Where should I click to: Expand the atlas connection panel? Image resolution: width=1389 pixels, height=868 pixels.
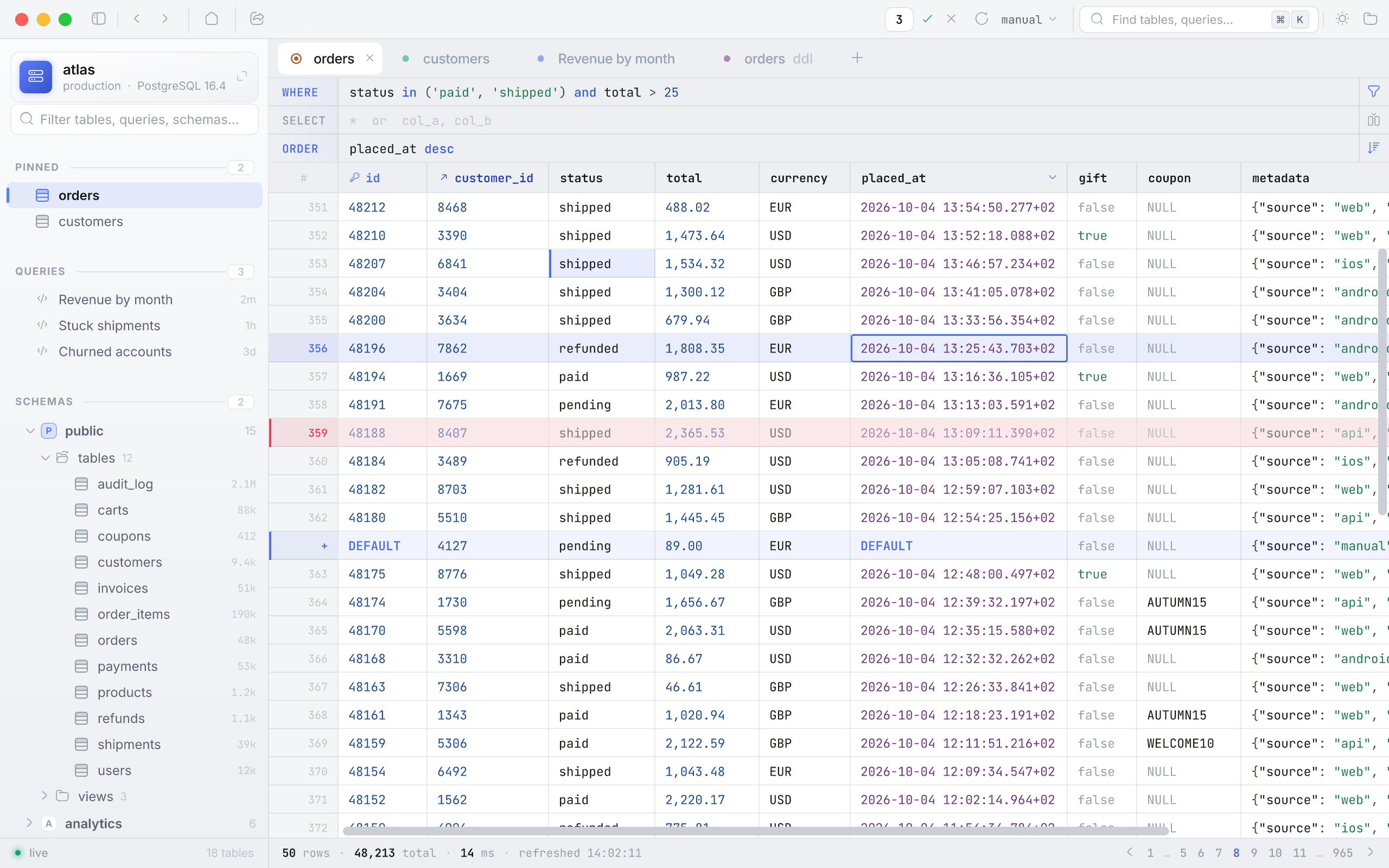click(242, 76)
